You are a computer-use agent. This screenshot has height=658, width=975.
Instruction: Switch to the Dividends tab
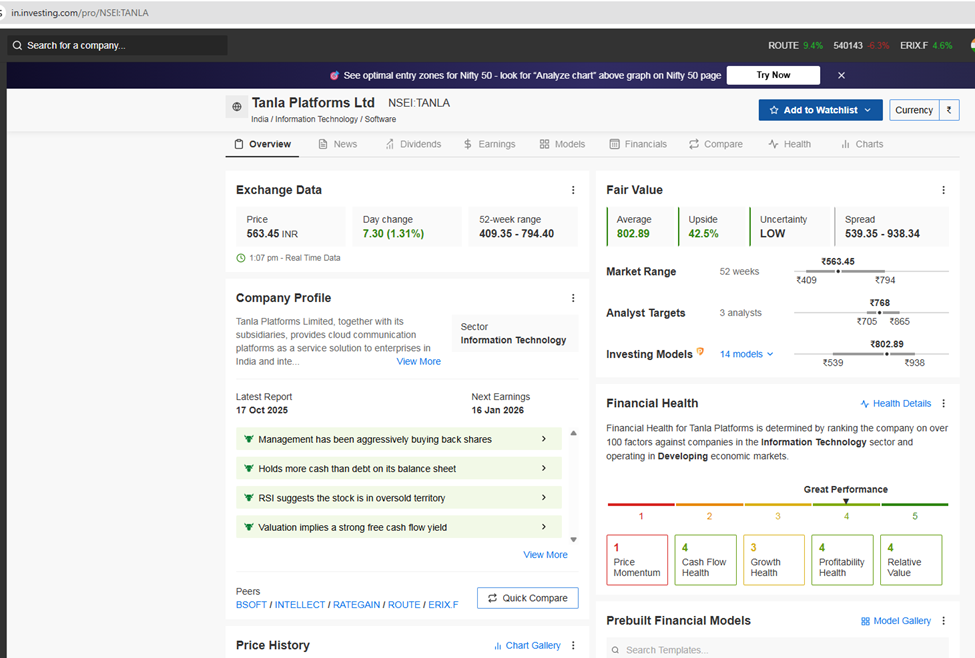point(413,144)
